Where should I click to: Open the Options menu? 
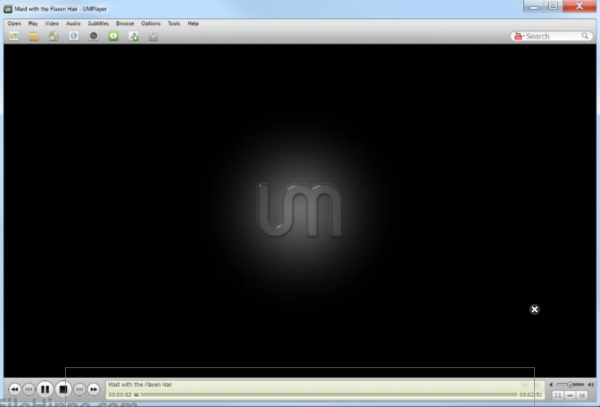coord(151,23)
